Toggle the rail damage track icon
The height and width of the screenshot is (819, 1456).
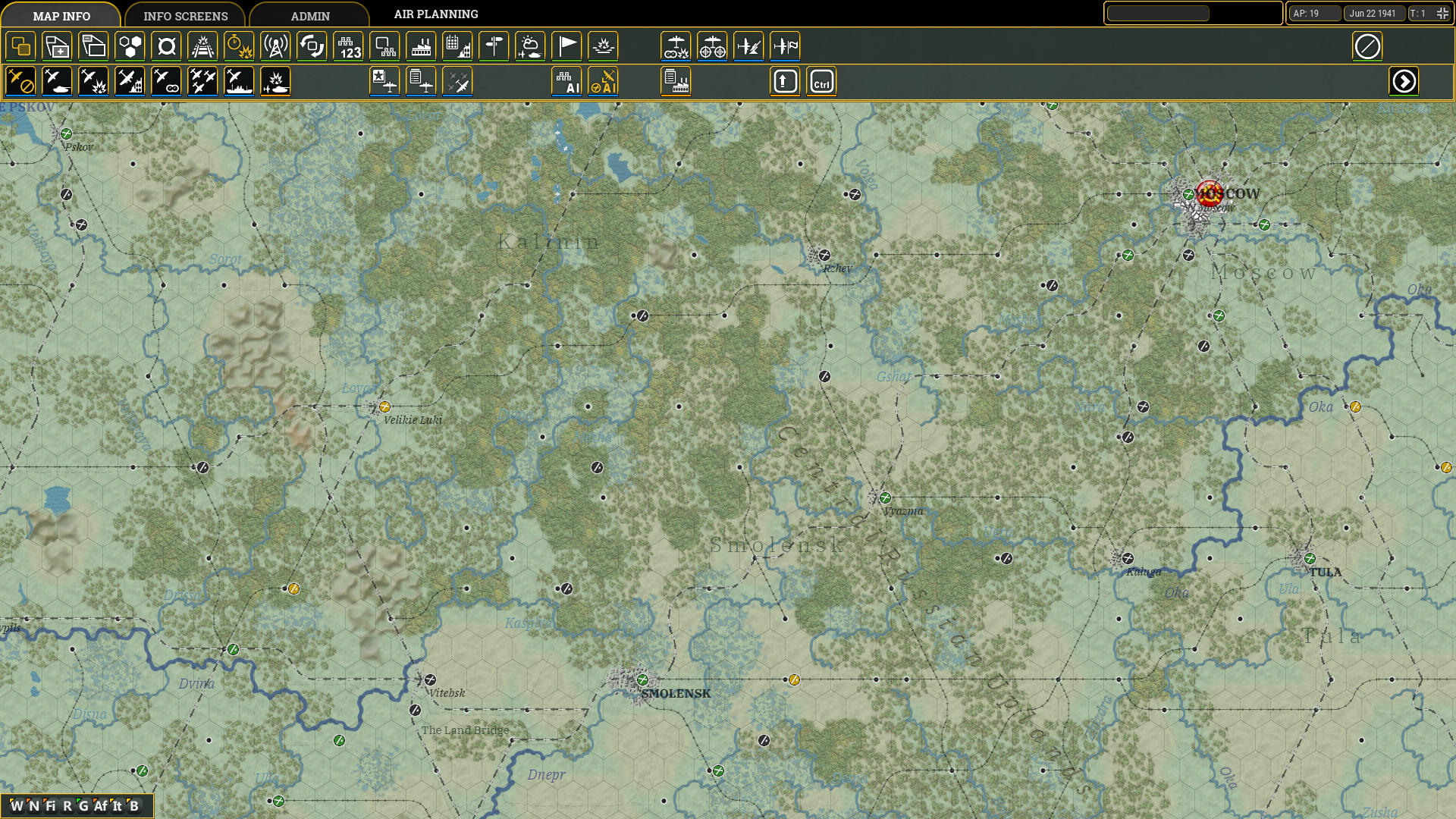pyautogui.click(x=202, y=46)
